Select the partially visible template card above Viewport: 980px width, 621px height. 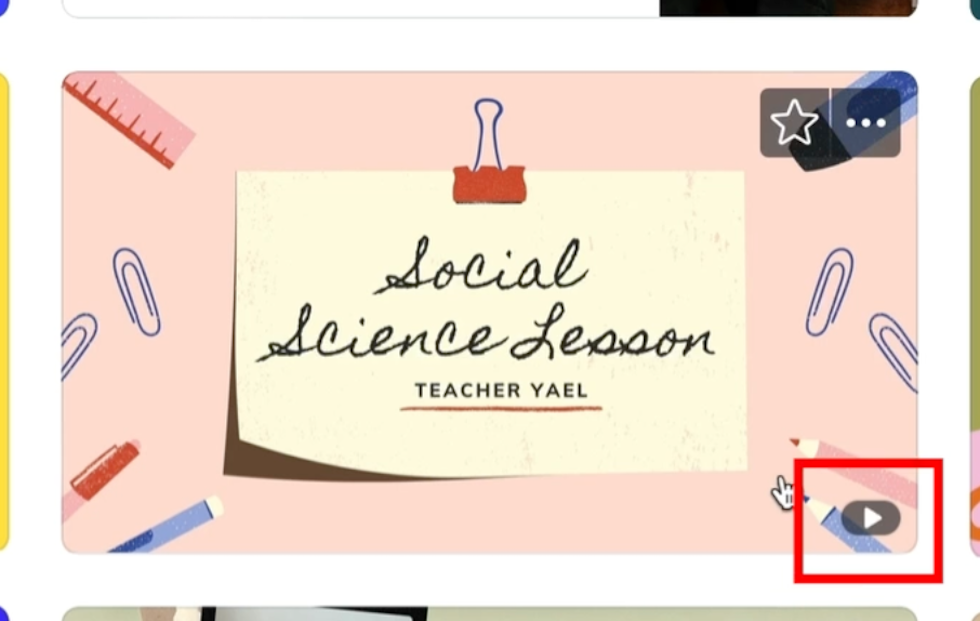click(x=489, y=7)
